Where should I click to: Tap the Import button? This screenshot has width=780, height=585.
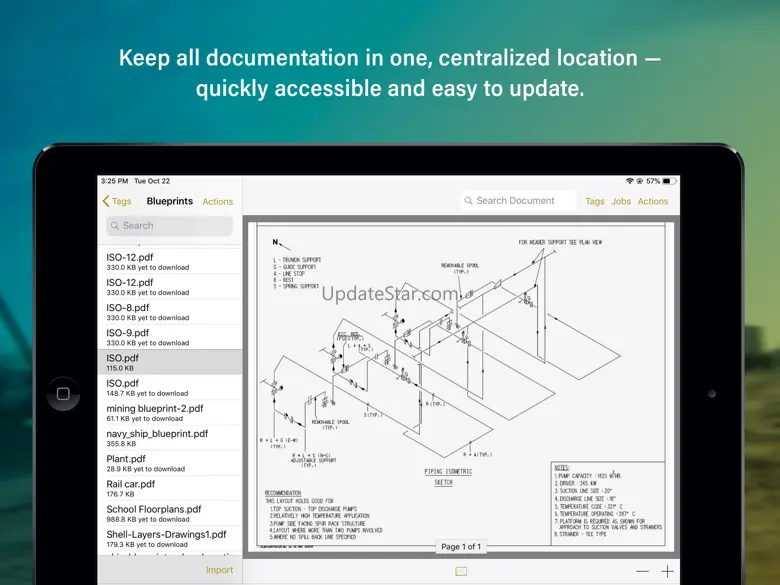tap(219, 570)
